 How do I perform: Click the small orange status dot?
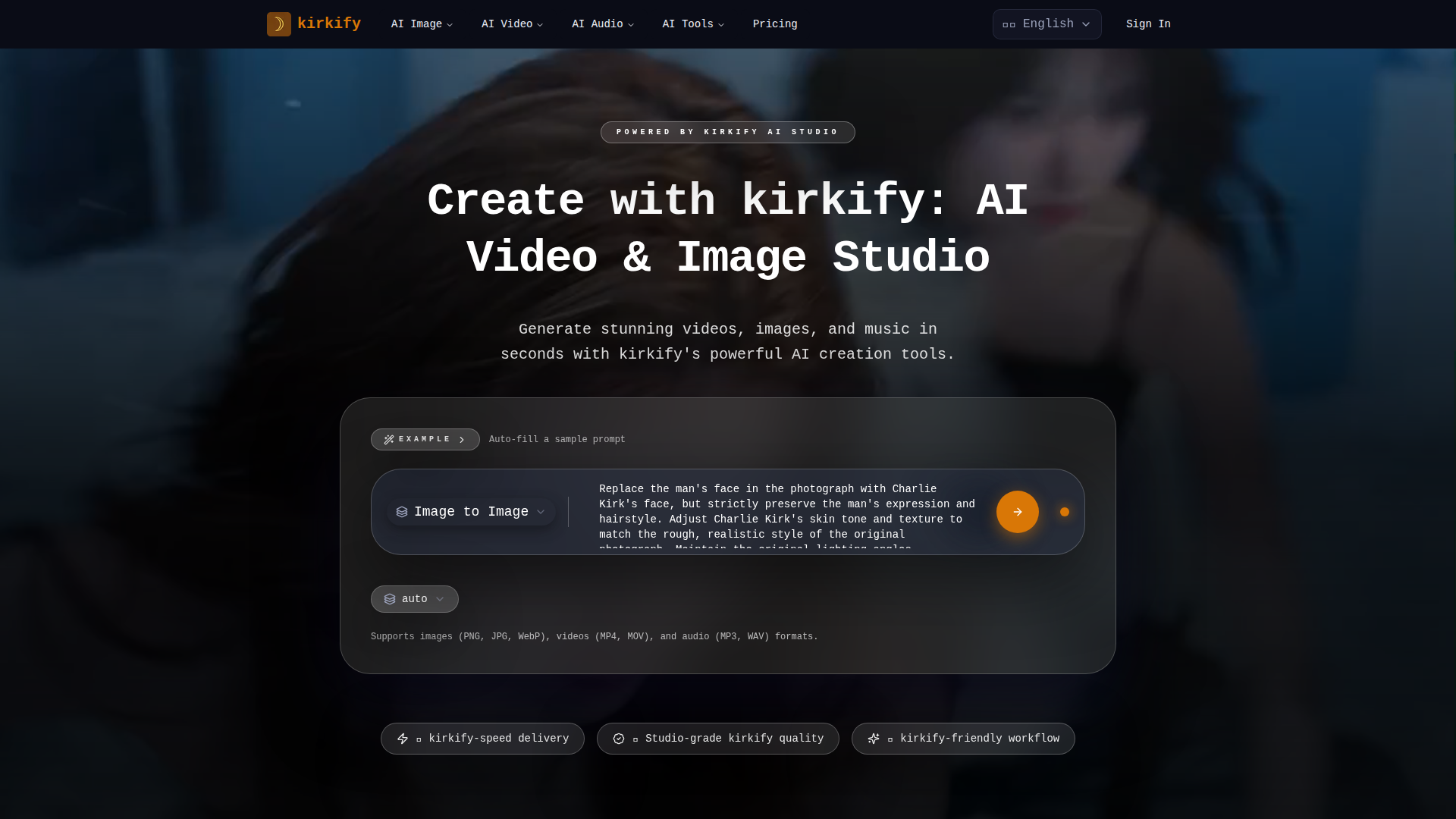(x=1065, y=512)
